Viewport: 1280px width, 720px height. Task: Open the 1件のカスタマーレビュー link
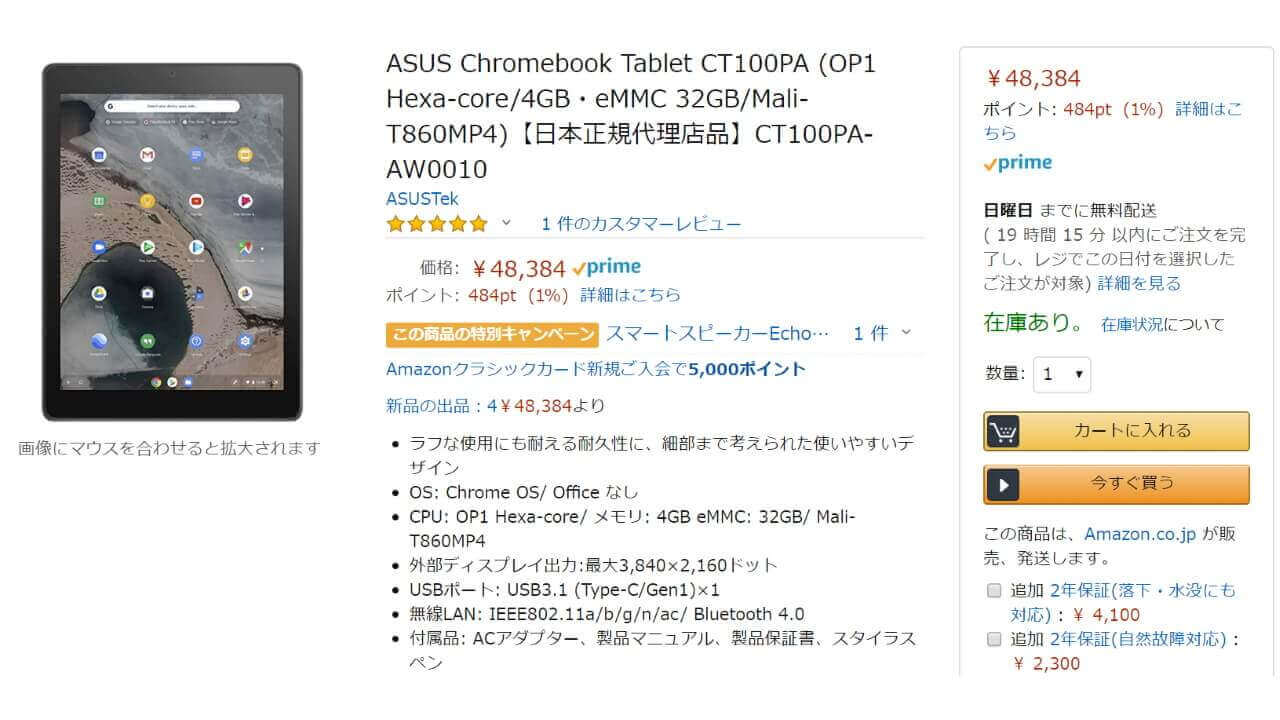641,224
